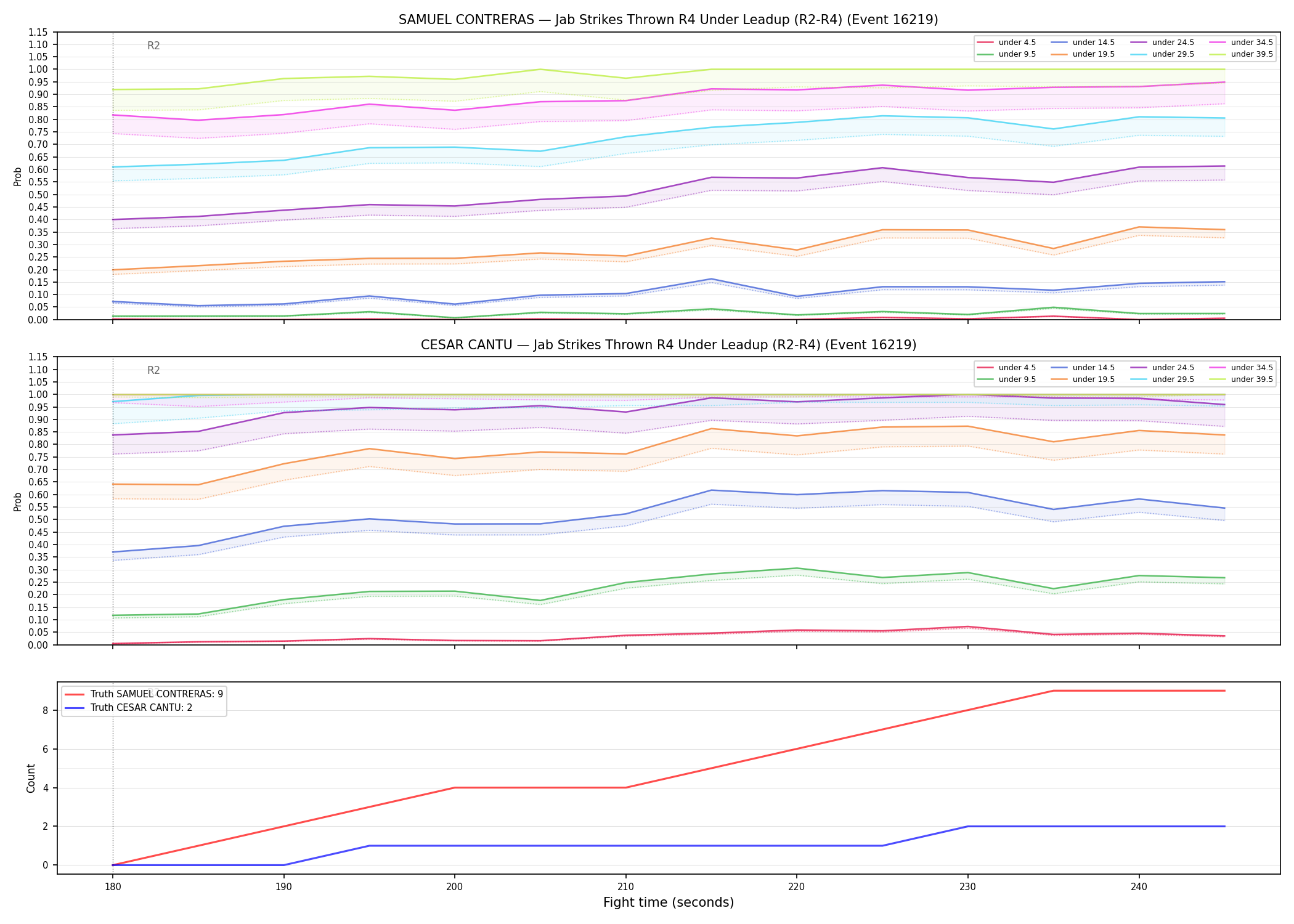
Task: Click the 0.50 tick in Cesar Cantu chart
Action: click(x=38, y=520)
